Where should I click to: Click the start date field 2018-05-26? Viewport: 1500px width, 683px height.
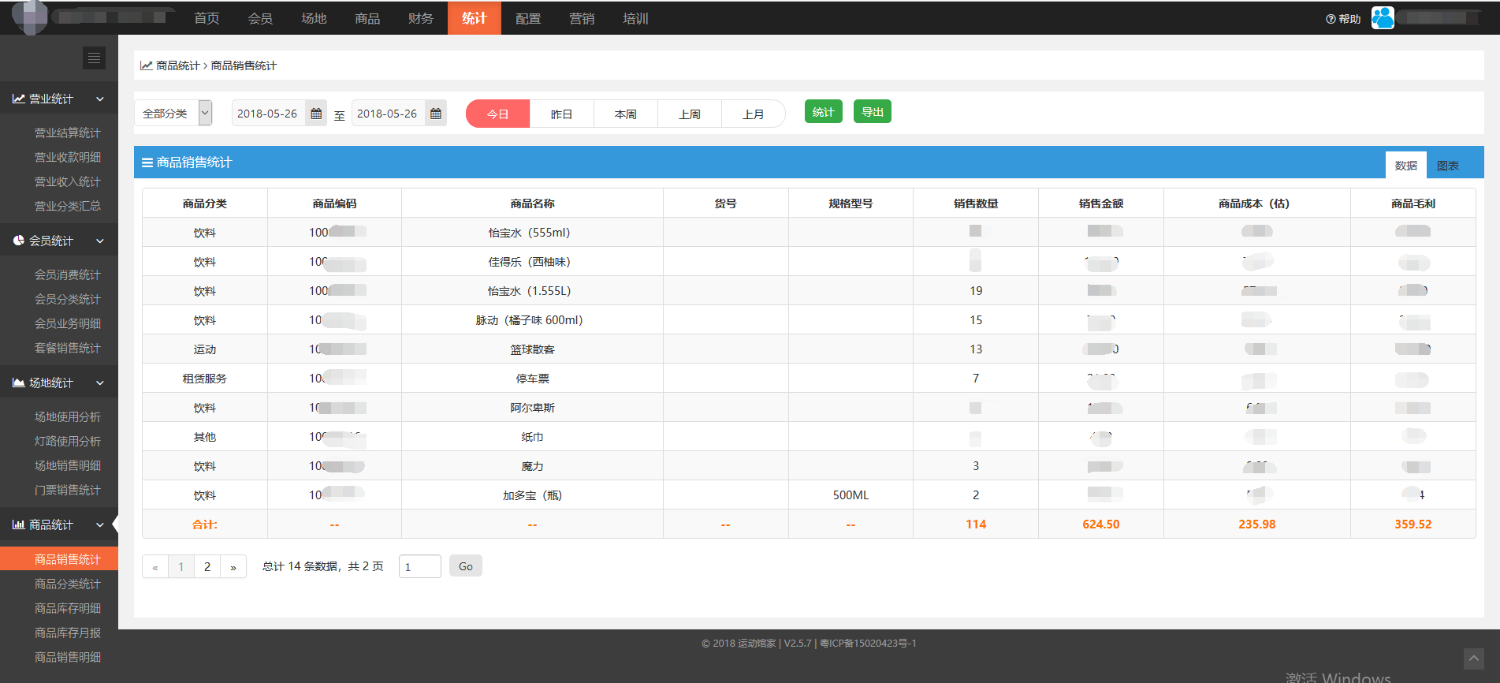point(268,114)
